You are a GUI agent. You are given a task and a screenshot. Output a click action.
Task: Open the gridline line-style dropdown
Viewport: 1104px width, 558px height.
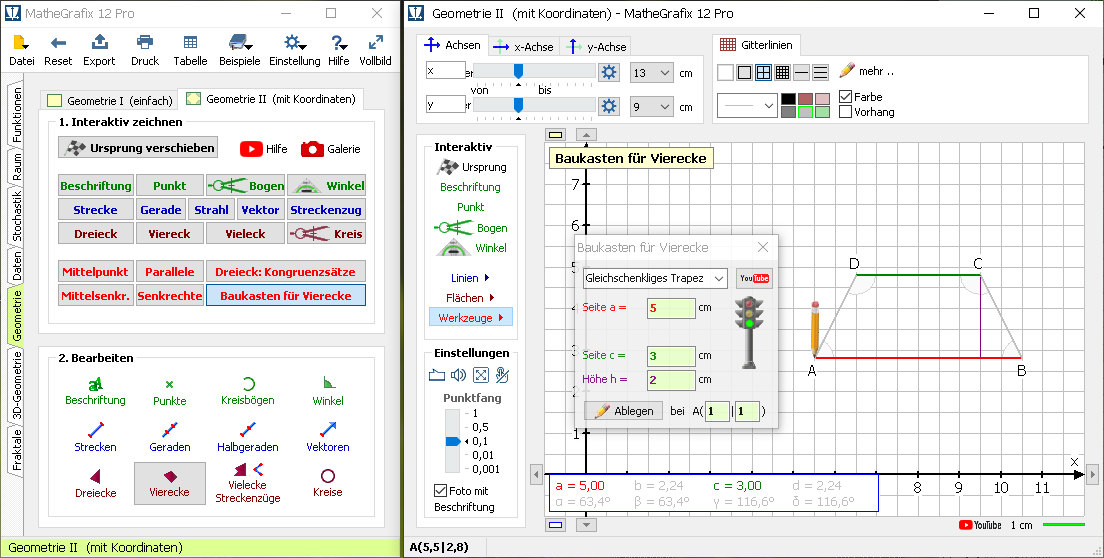[747, 106]
